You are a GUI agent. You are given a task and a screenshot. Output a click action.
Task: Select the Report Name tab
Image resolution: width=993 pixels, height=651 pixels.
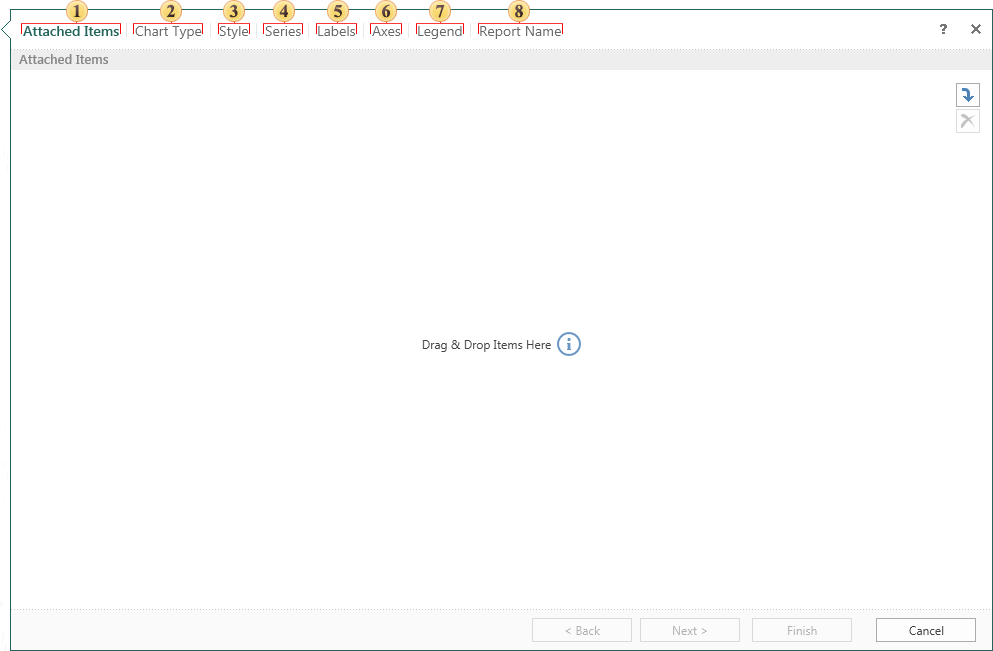520,31
